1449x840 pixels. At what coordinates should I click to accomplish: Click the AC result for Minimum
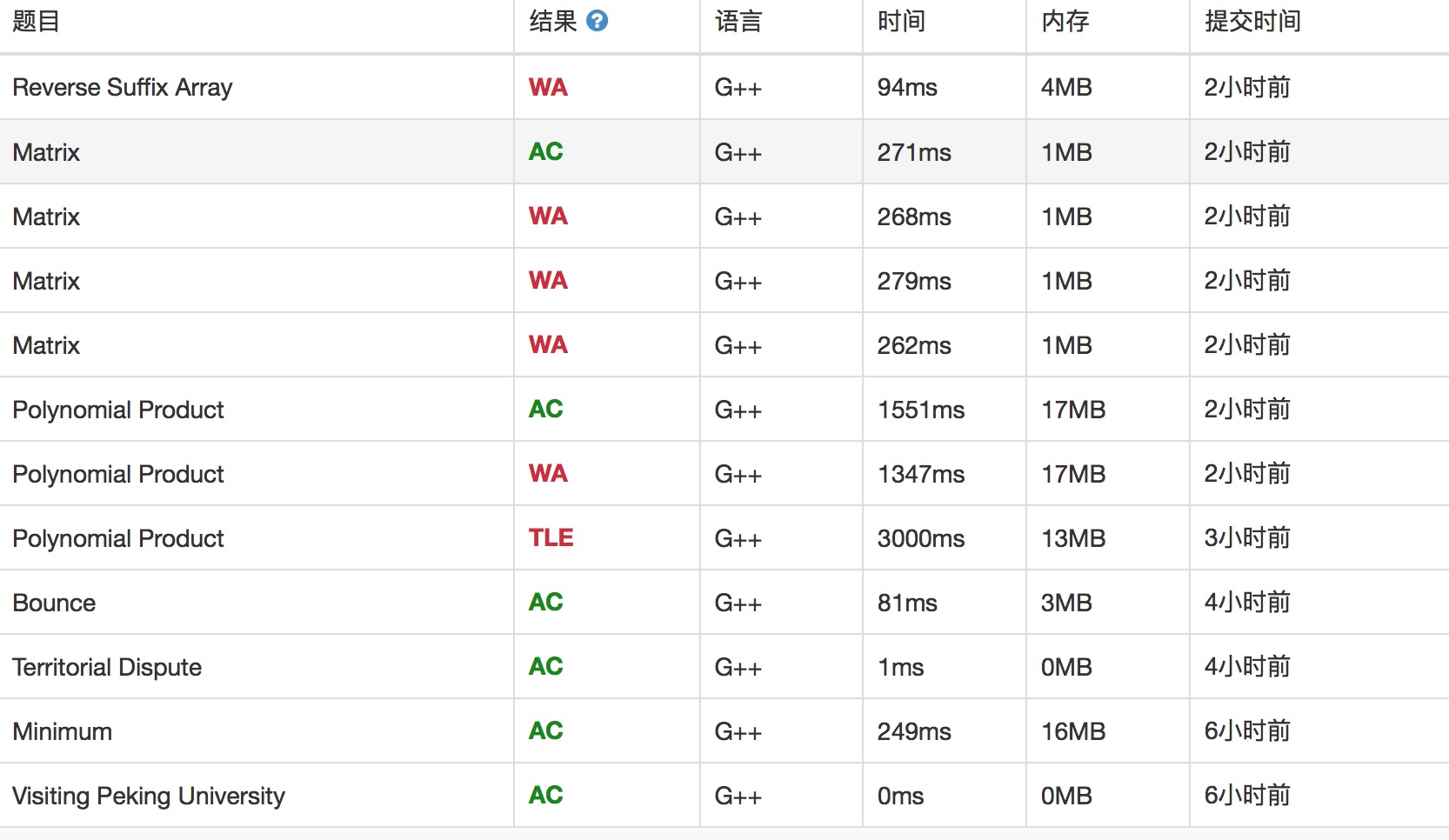pyautogui.click(x=546, y=731)
